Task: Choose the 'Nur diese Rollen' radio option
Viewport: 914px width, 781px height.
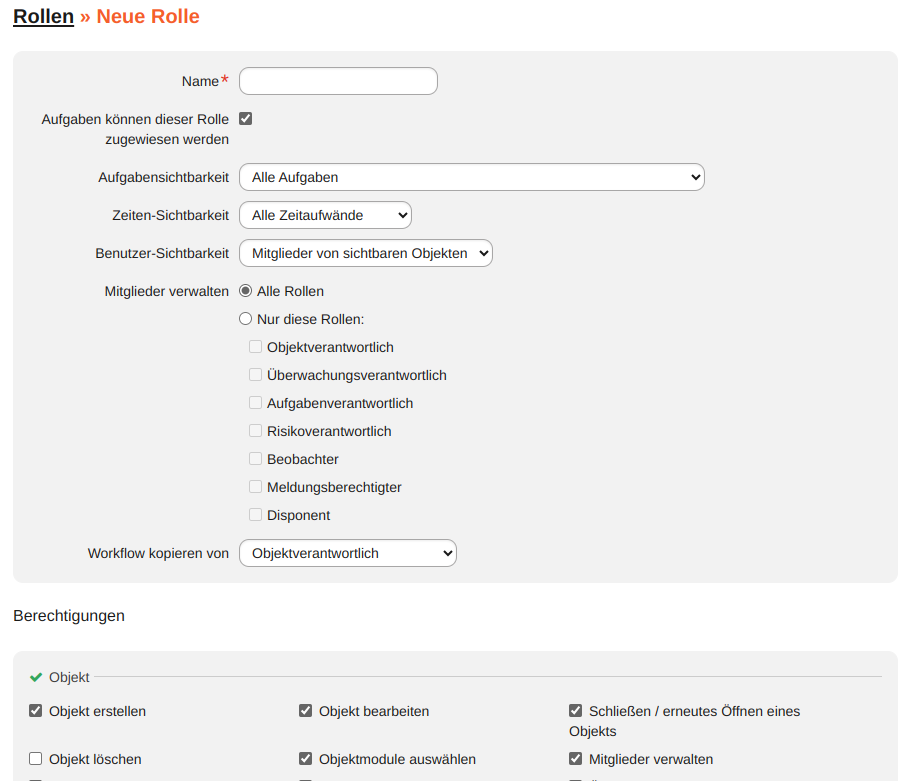Action: [246, 319]
